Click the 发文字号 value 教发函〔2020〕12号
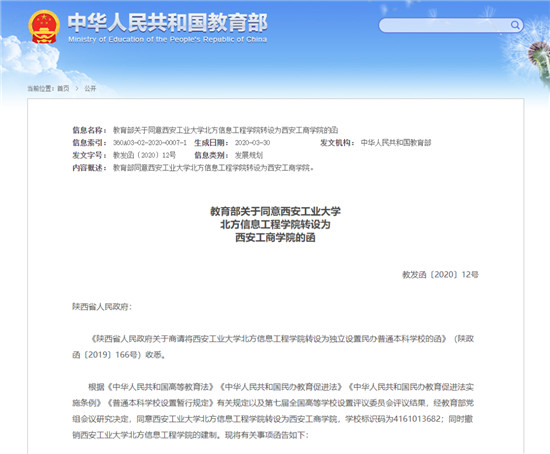This screenshot has height=454, width=550. pyautogui.click(x=144, y=155)
